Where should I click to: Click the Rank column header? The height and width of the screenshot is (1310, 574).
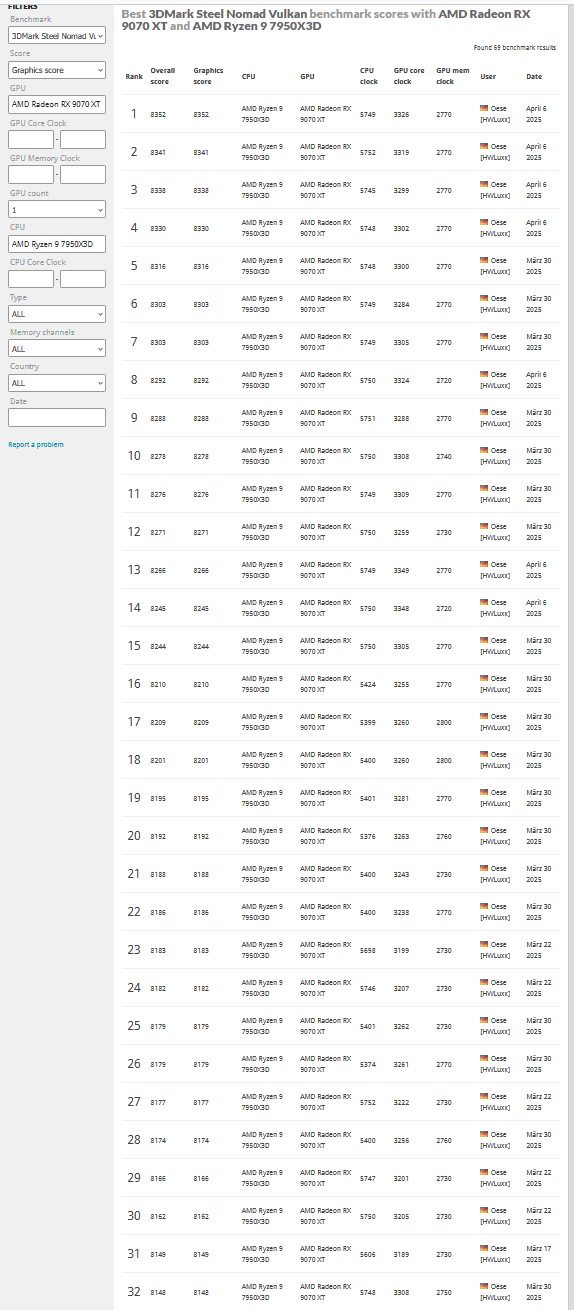(x=134, y=76)
